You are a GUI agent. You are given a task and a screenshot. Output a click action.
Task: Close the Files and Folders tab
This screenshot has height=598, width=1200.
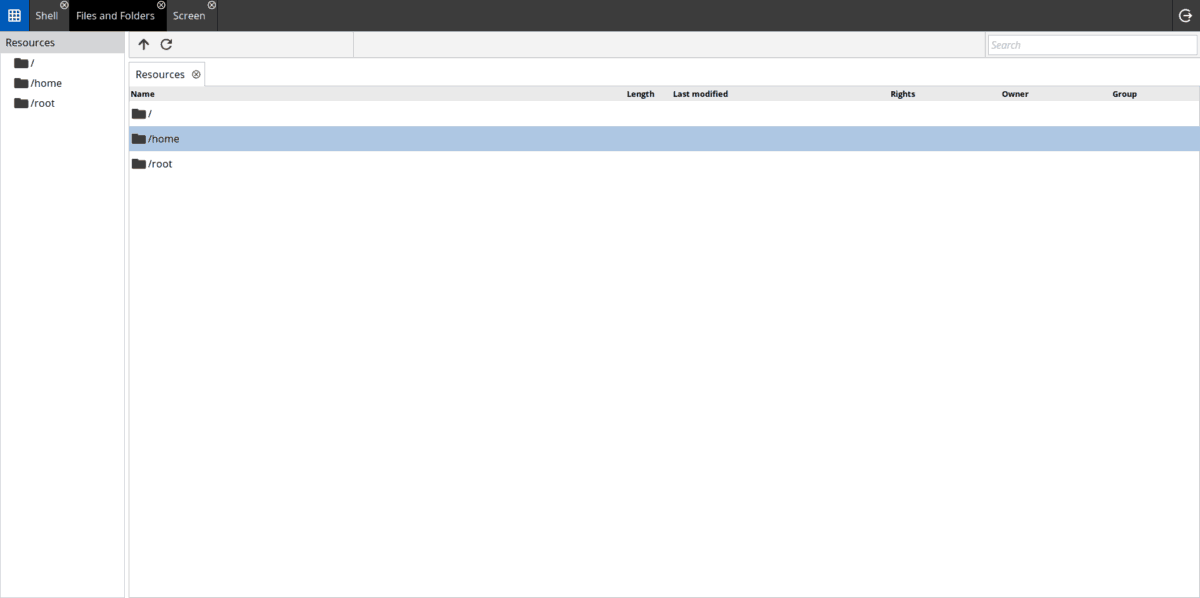coord(161,5)
